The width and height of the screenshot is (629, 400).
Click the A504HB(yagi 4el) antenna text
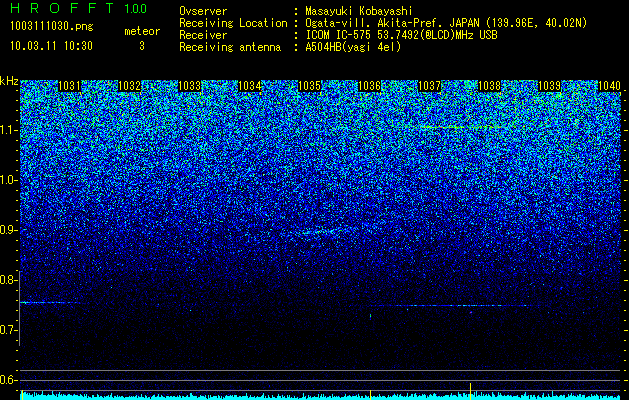click(353, 47)
